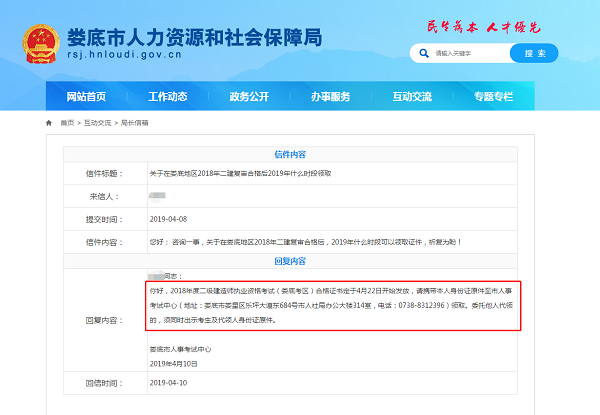Click the submit date 2019-04-08
Screen dimensions: 600x415
168,219
